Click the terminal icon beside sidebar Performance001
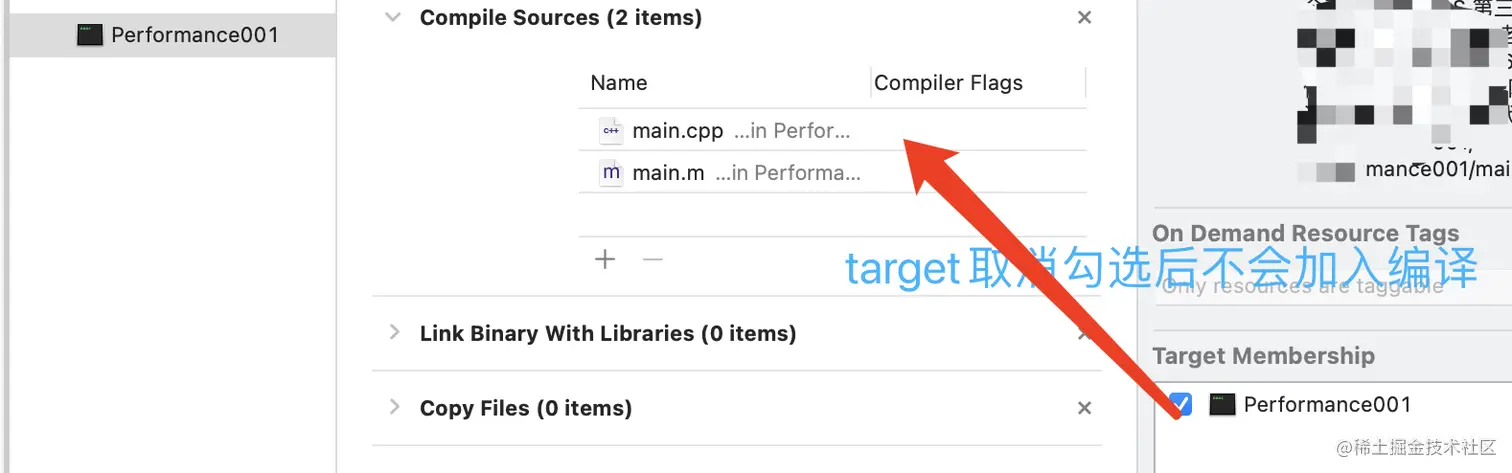The image size is (1512, 473). point(90,35)
